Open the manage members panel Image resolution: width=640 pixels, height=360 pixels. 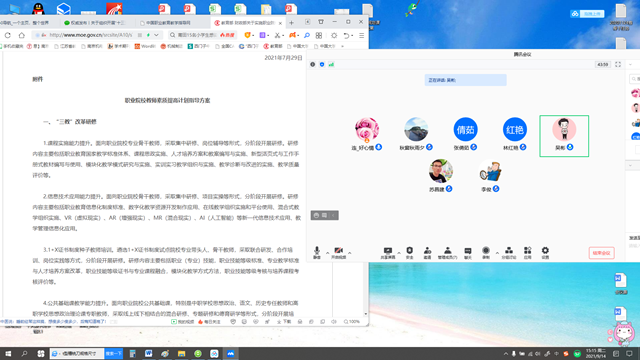447,253
